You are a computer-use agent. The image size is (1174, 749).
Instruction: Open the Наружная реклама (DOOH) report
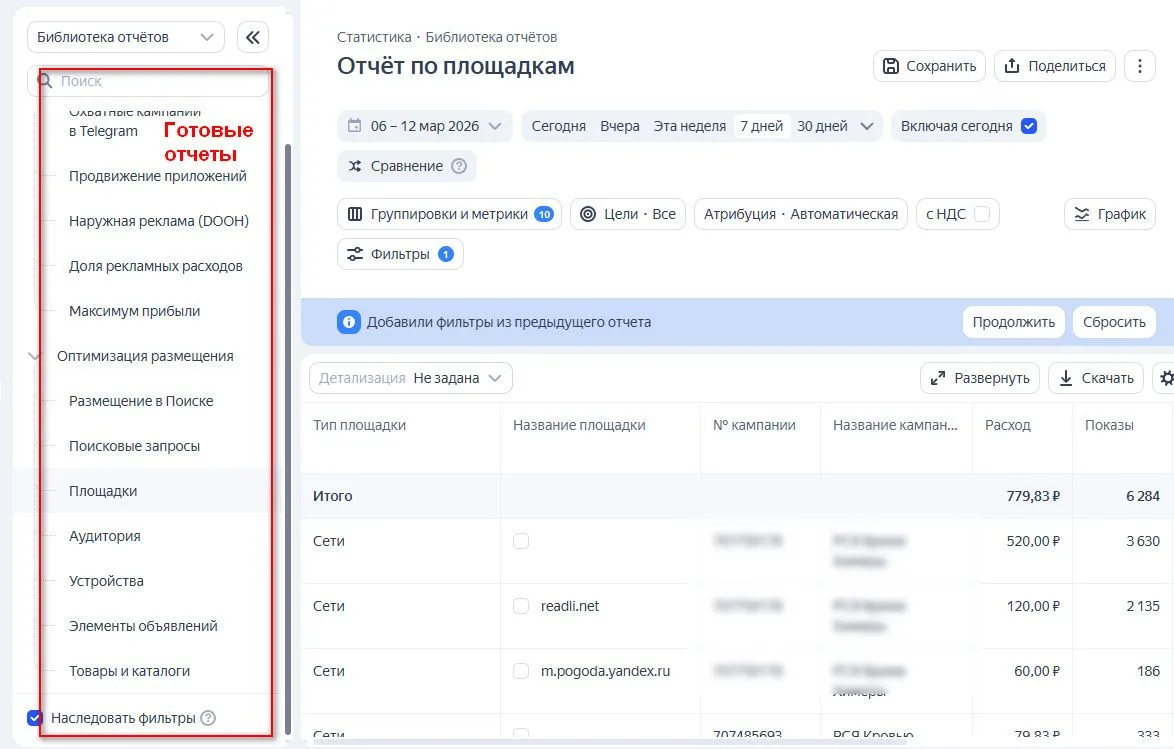[159, 221]
